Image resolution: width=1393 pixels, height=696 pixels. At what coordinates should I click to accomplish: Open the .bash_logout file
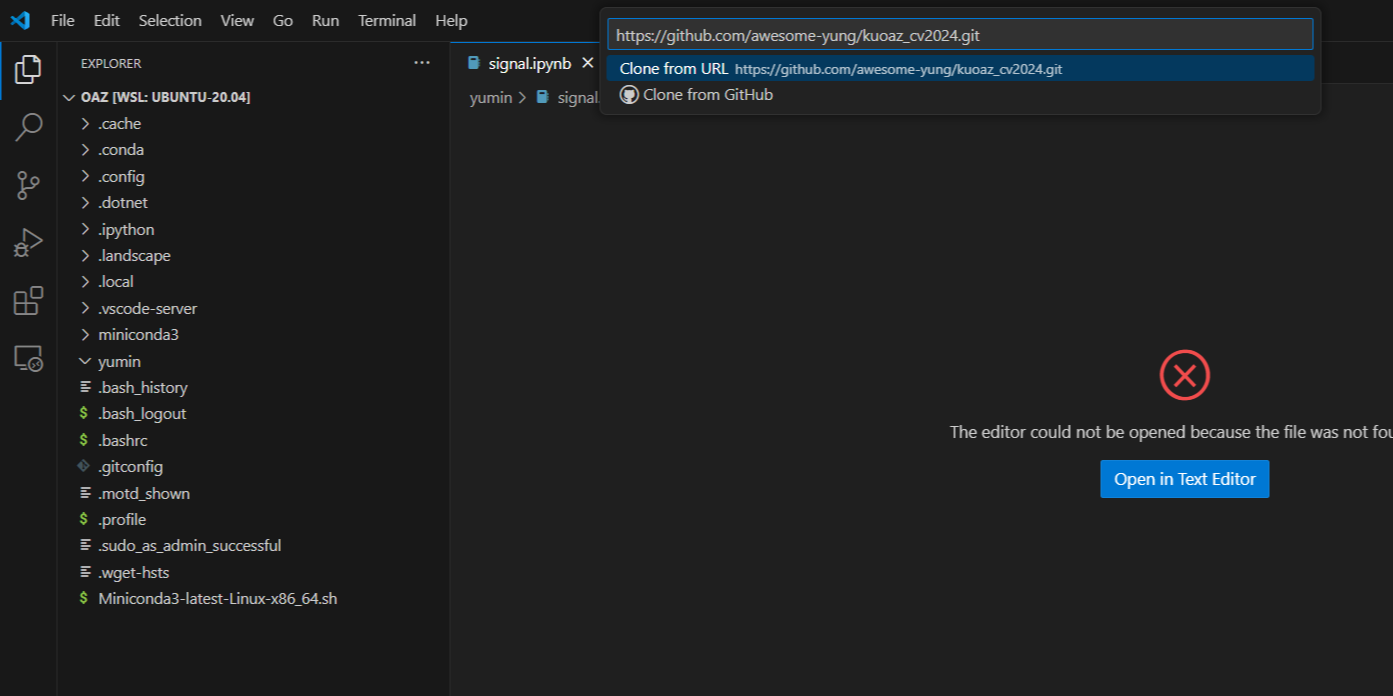142,414
